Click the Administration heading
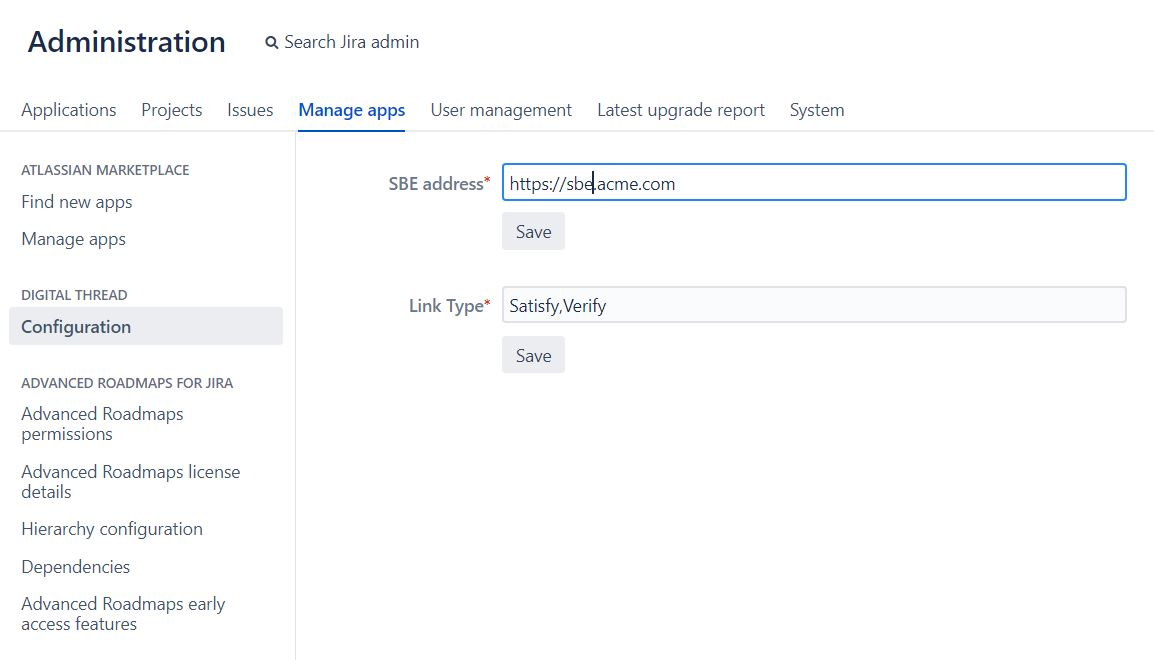The width and height of the screenshot is (1154, 660). (127, 42)
